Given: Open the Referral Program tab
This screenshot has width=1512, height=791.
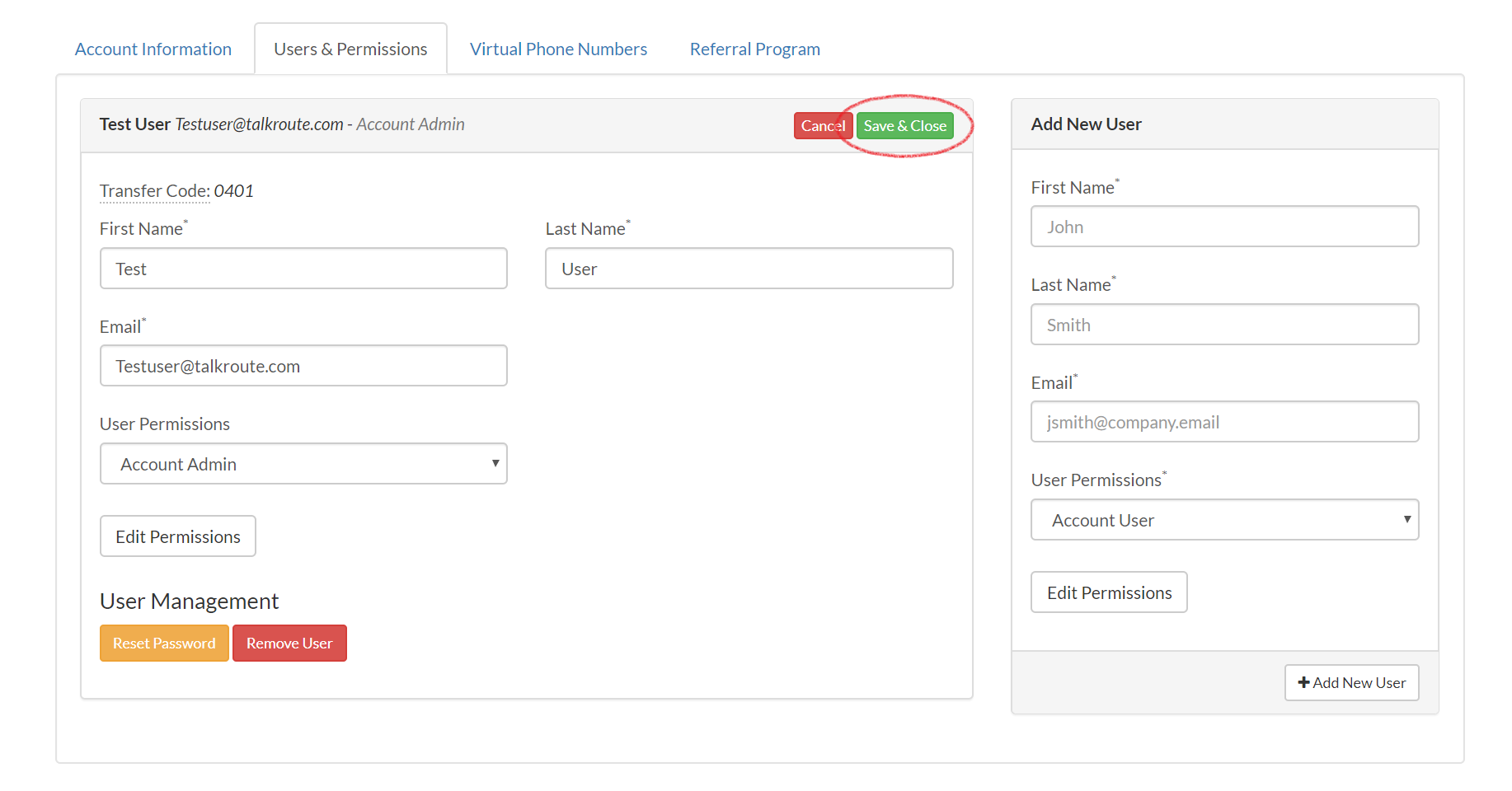Looking at the screenshot, I should click(754, 49).
